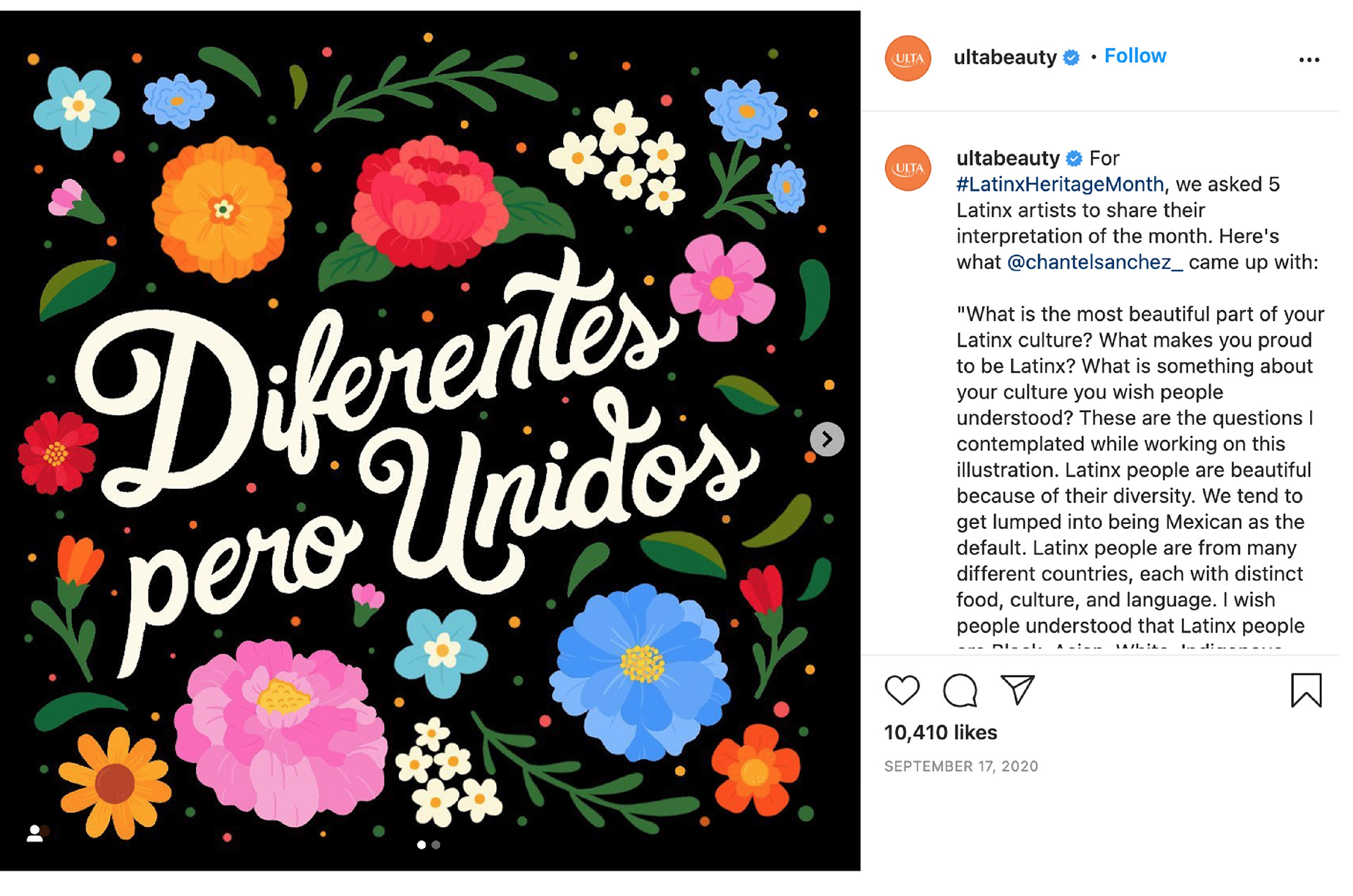The height and width of the screenshot is (896, 1353).
Task: Select the first carousel indicator dot
Action: pyautogui.click(x=421, y=845)
